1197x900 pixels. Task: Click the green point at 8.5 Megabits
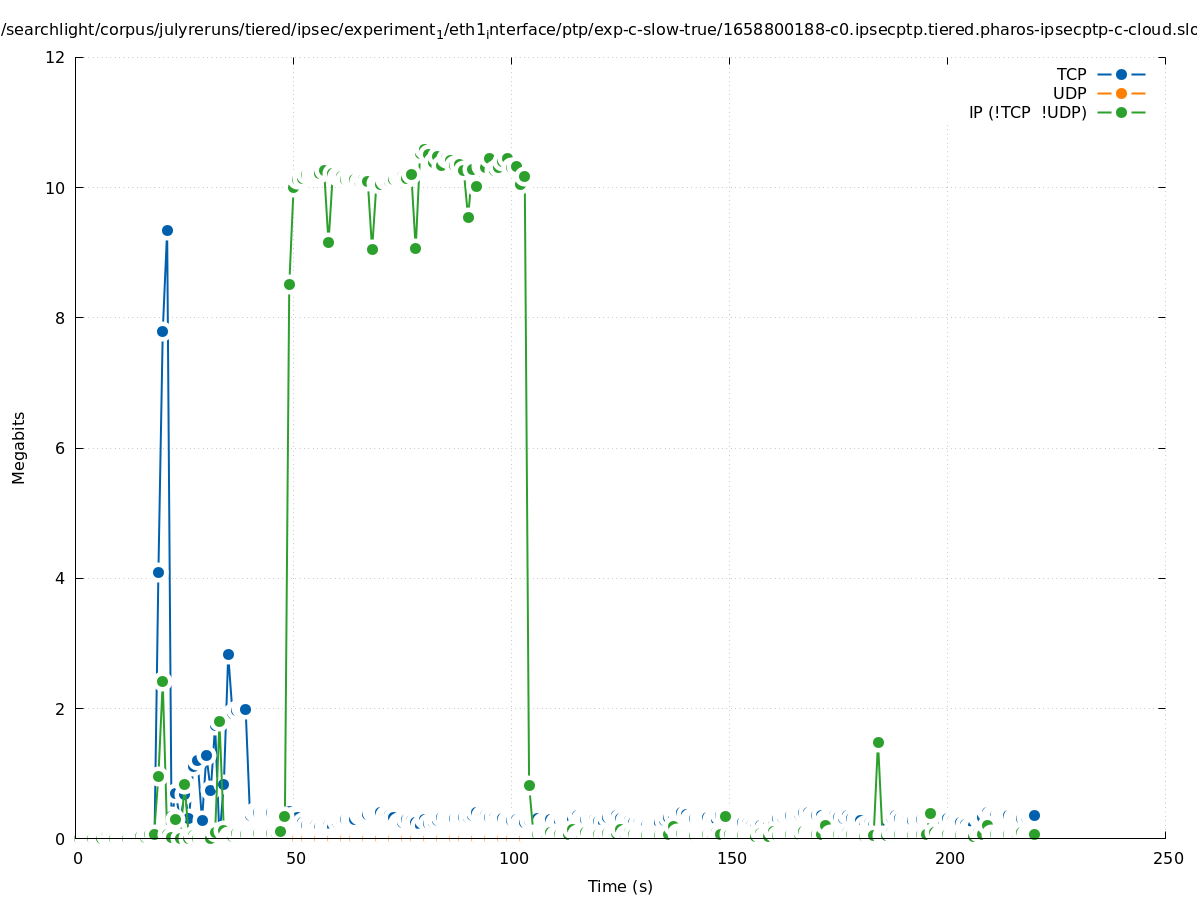(x=289, y=284)
